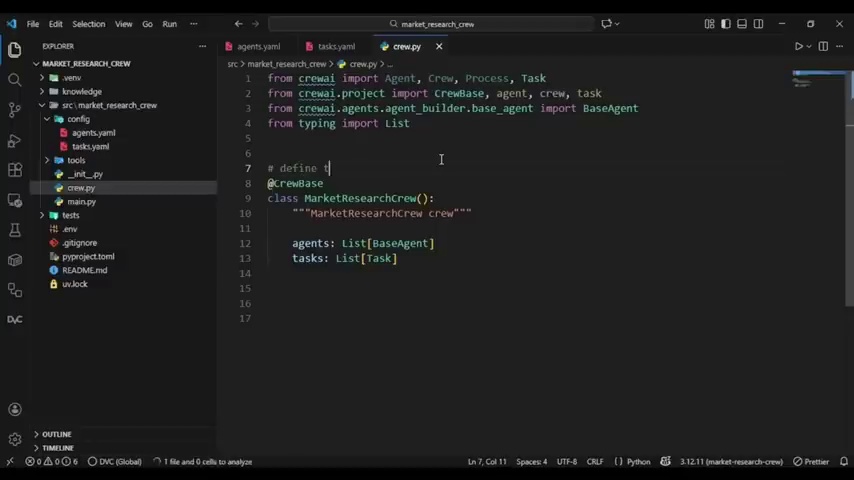This screenshot has width=854, height=480.
Task: Open the remote window indicator in status bar
Action: 10,461
